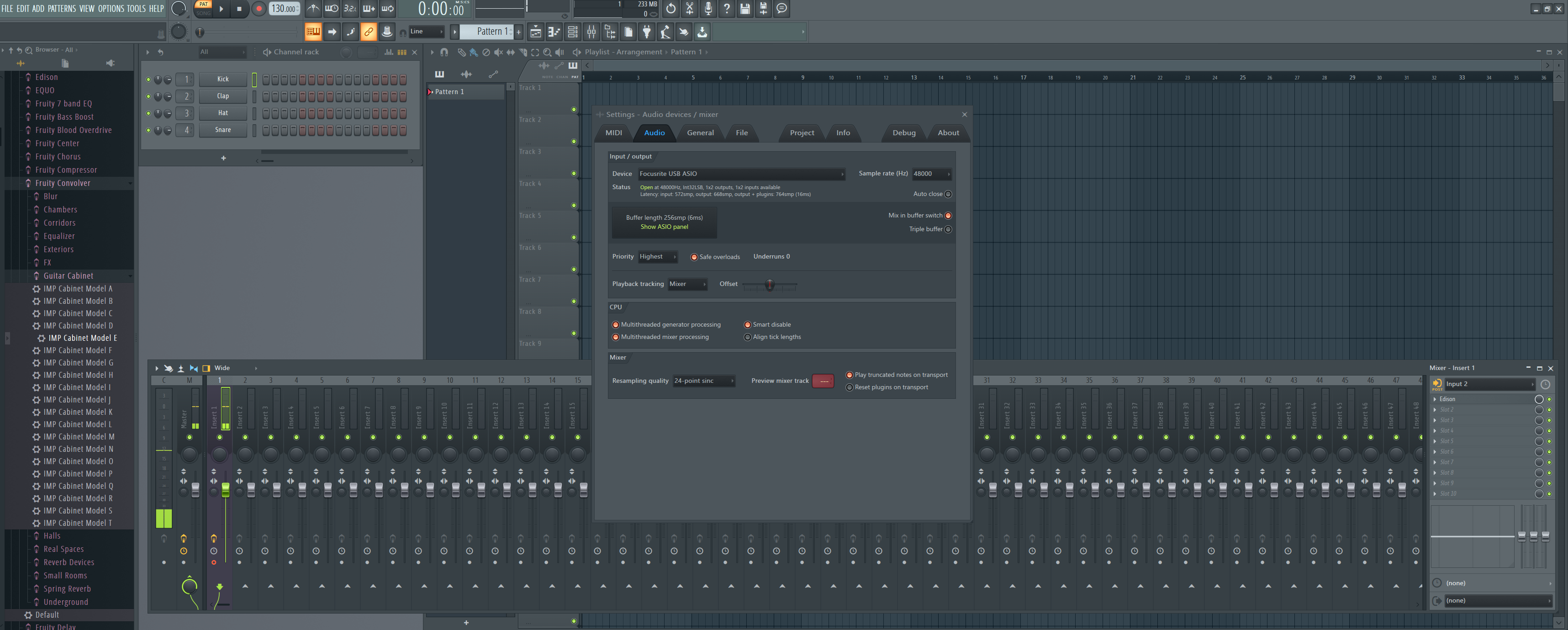
Task: Toggle the metronome icon in the top toolbar
Action: [313, 9]
